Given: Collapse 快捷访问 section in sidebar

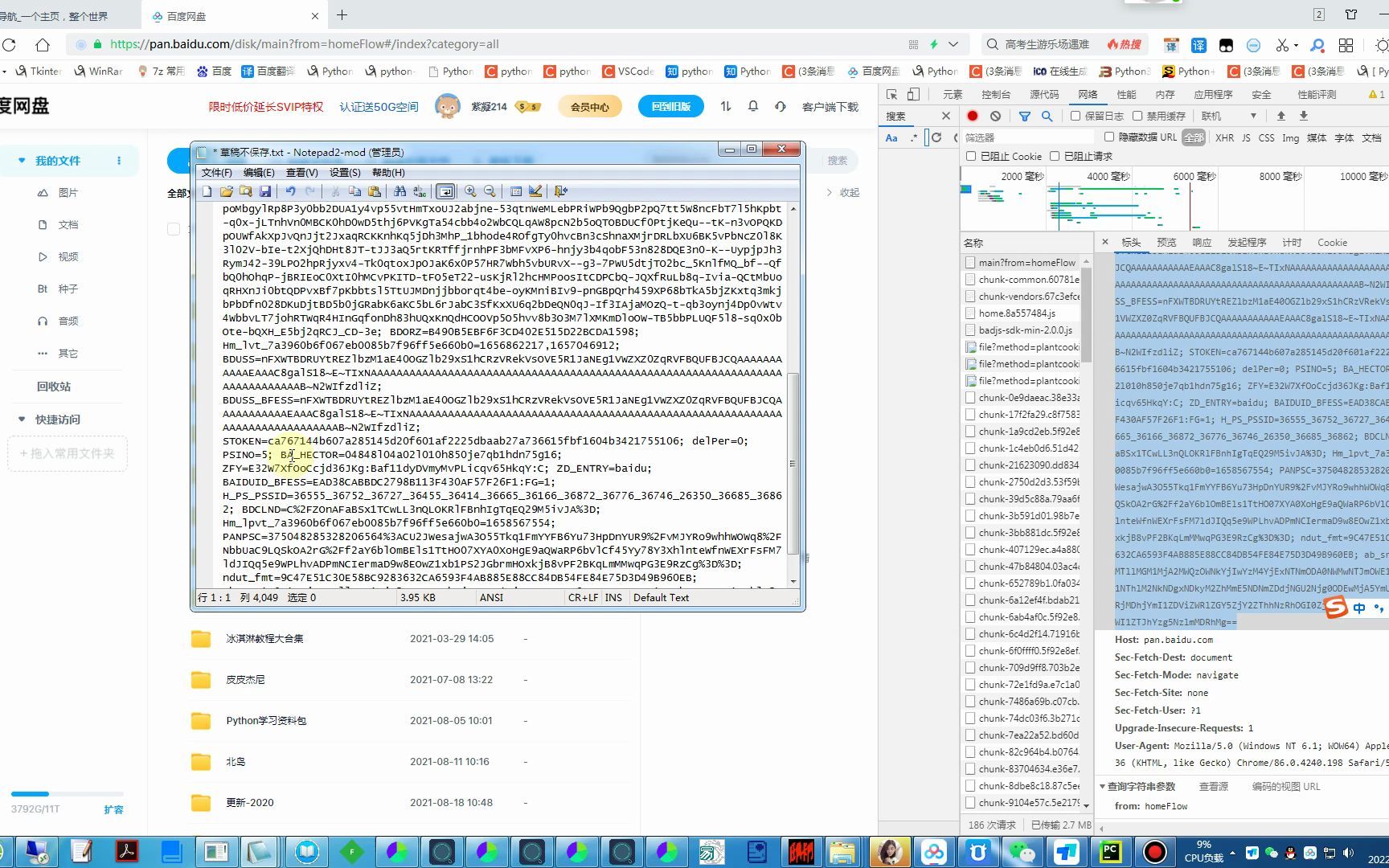Looking at the screenshot, I should pos(22,420).
